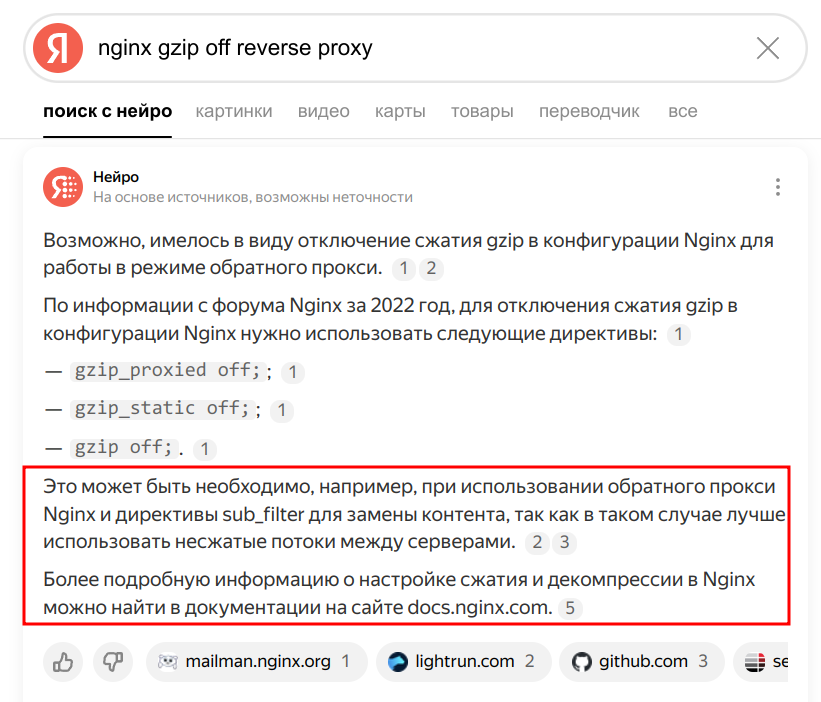Expand the все tab for more services
Image resolution: width=821 pixels, height=702 pixels.
point(682,111)
